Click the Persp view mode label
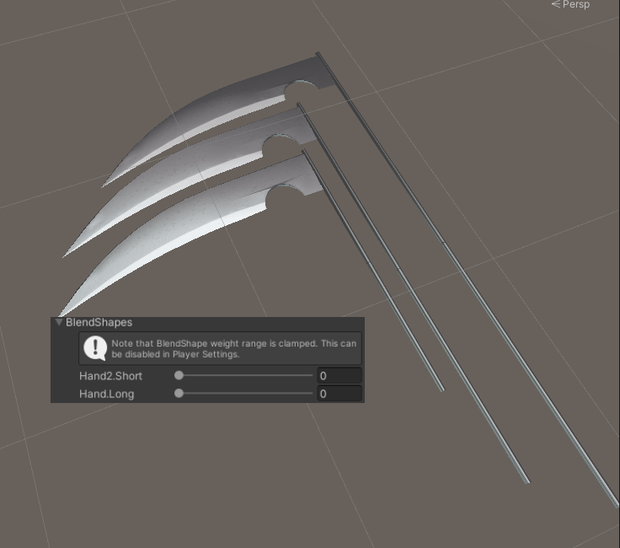620x548 pixels. click(576, 4)
